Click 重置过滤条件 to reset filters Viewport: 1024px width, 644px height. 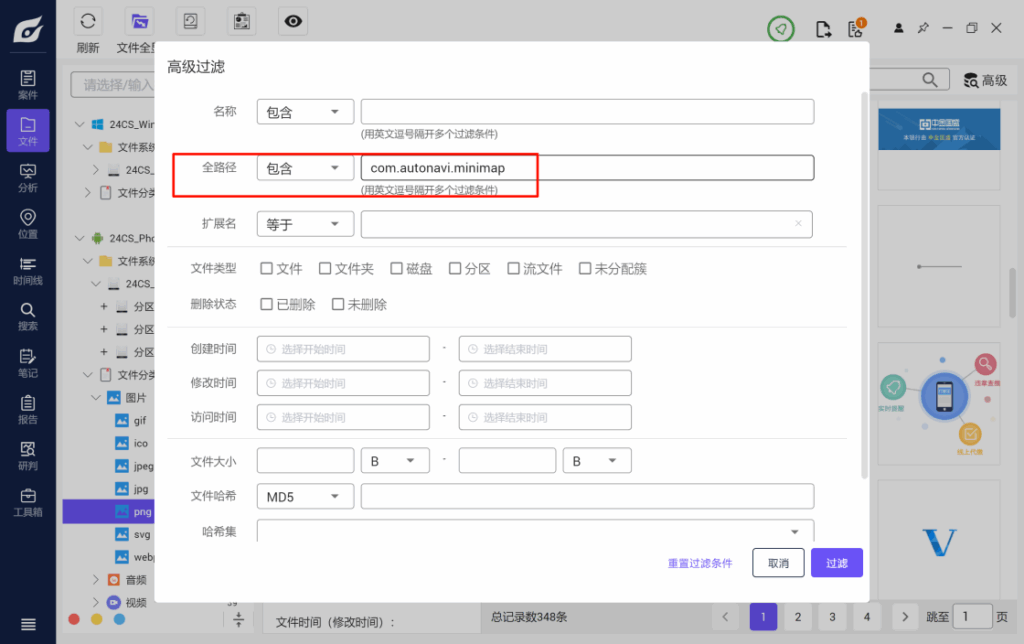pyautogui.click(x=700, y=562)
